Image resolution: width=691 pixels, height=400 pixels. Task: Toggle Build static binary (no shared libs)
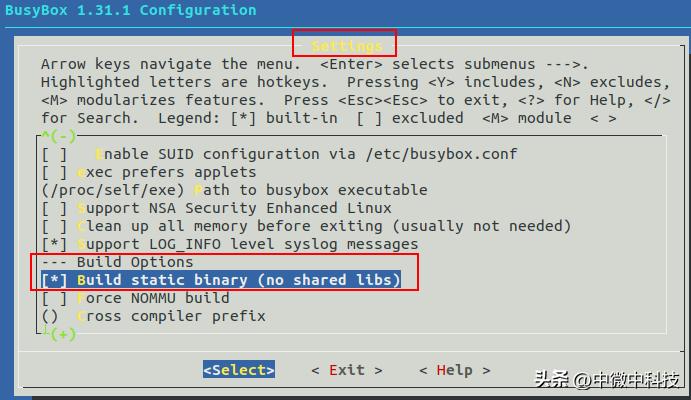[x=221, y=280]
